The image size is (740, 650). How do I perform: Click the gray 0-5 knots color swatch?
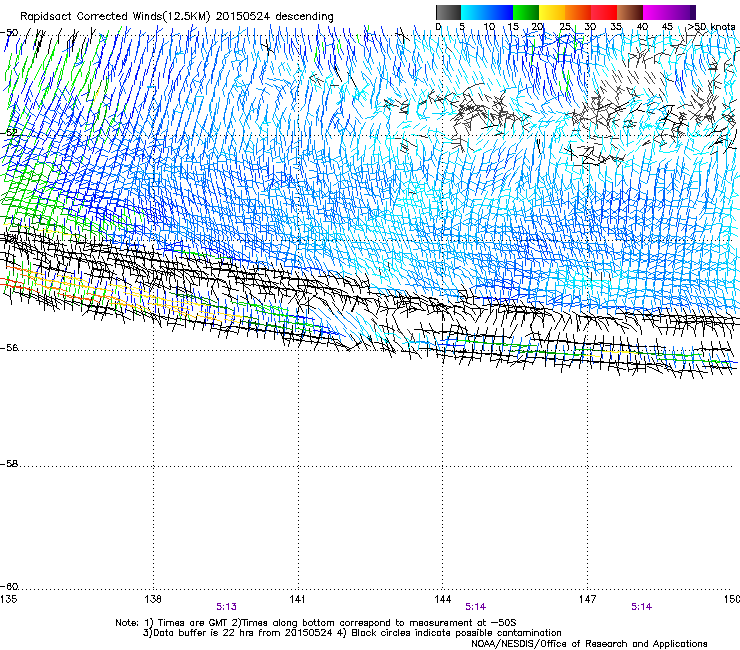[x=448, y=12]
